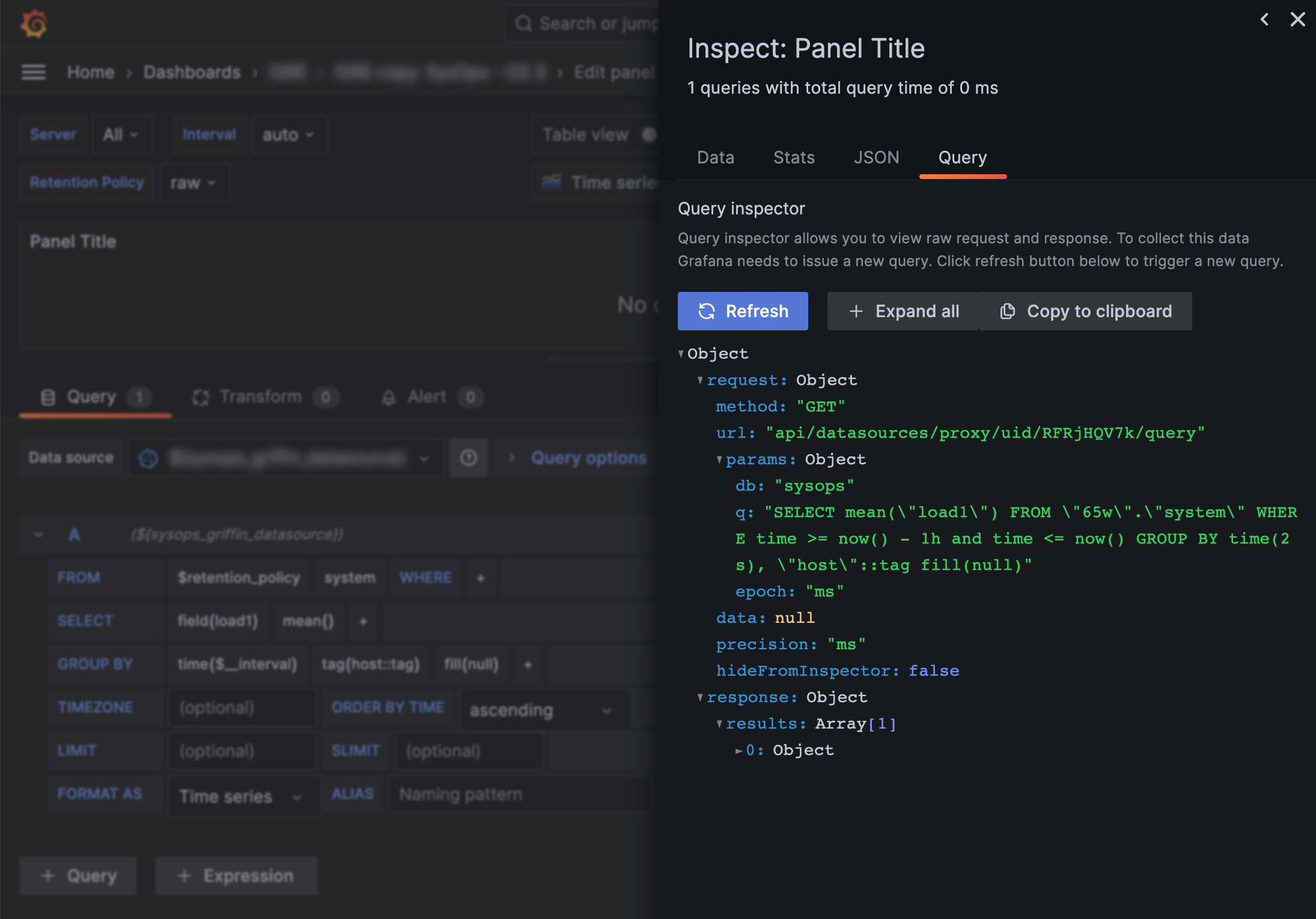Click the plus icon in the GROUP BY row
1316x919 pixels.
pos(527,664)
